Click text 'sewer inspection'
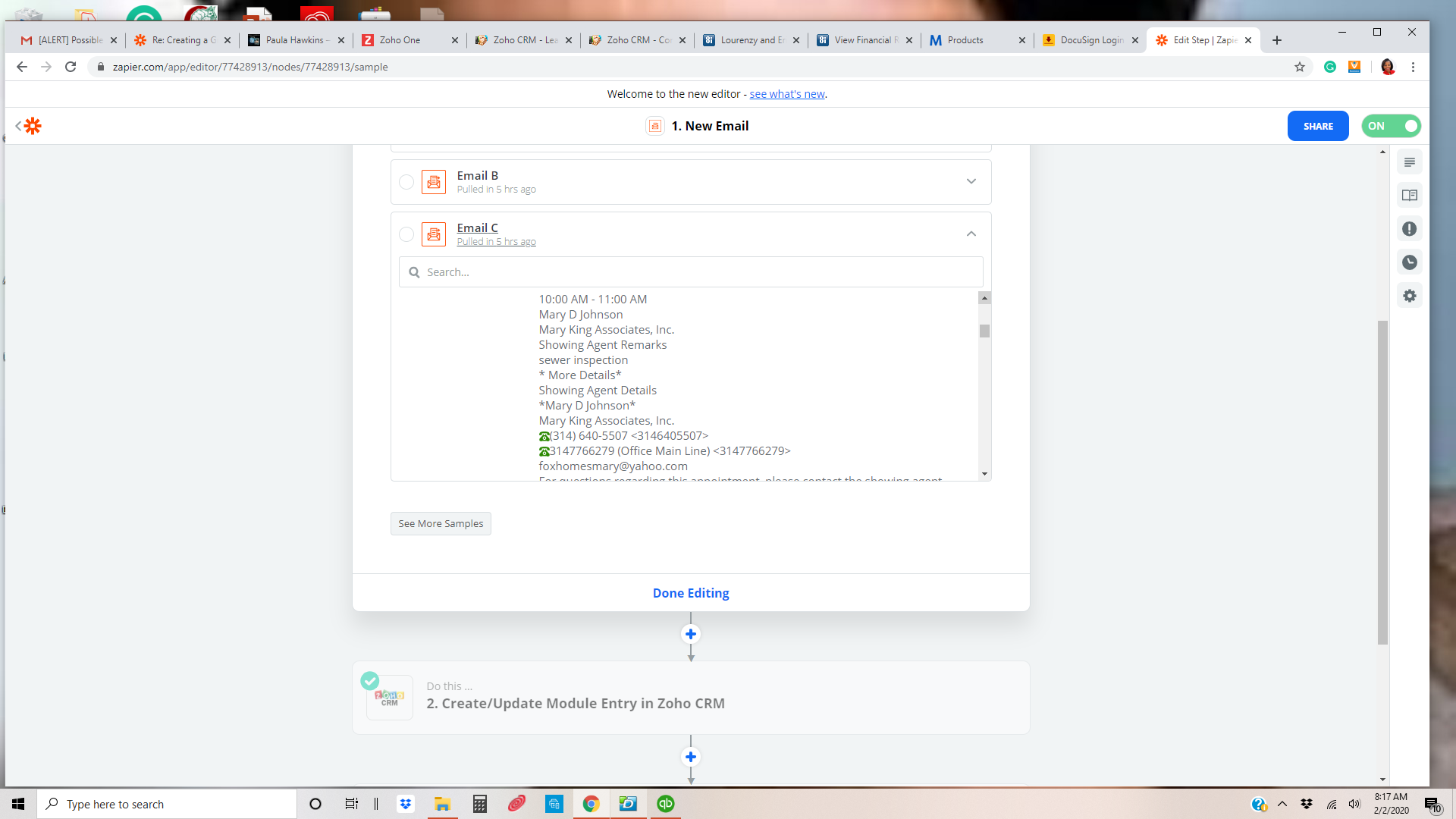 pyautogui.click(x=583, y=360)
